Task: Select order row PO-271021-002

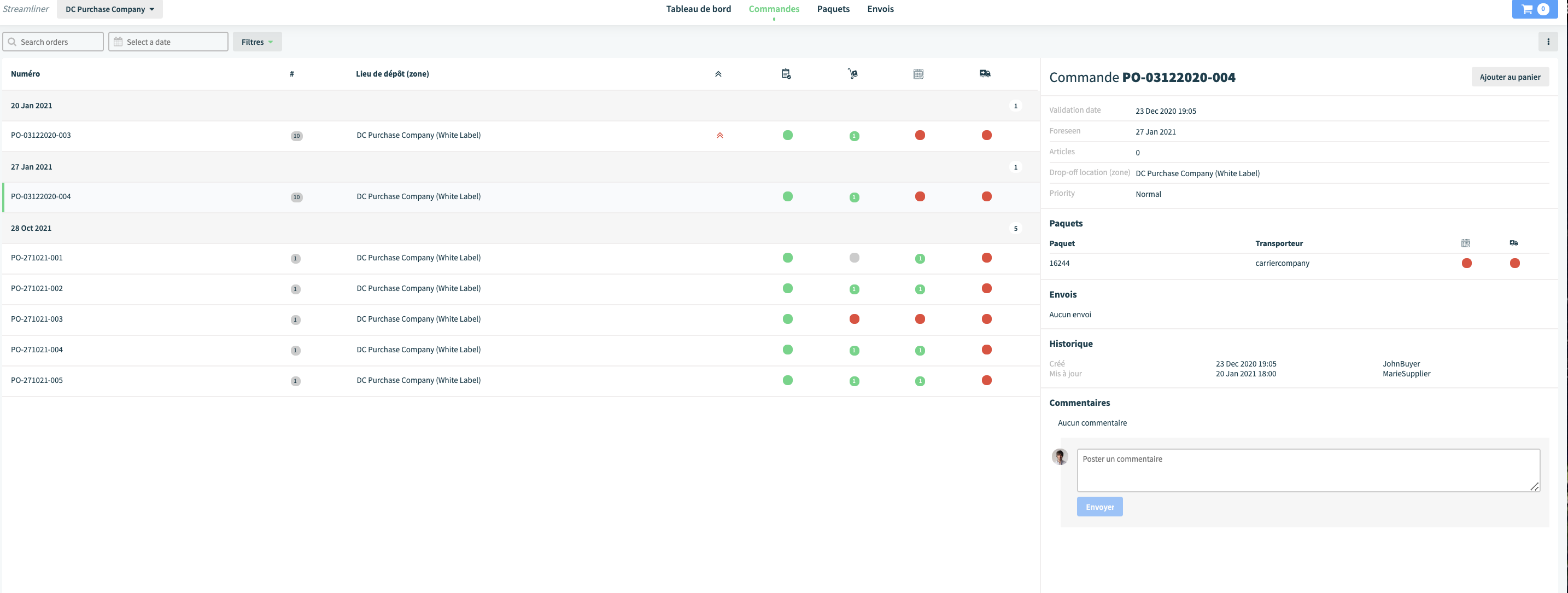Action: (520, 289)
